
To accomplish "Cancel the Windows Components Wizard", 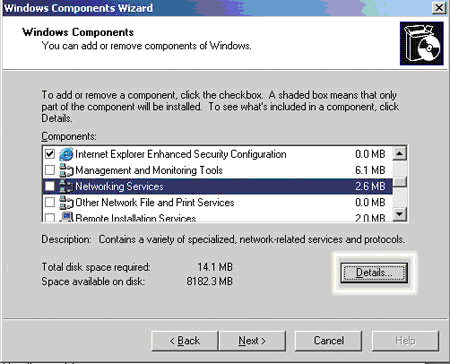I will [x=328, y=341].
